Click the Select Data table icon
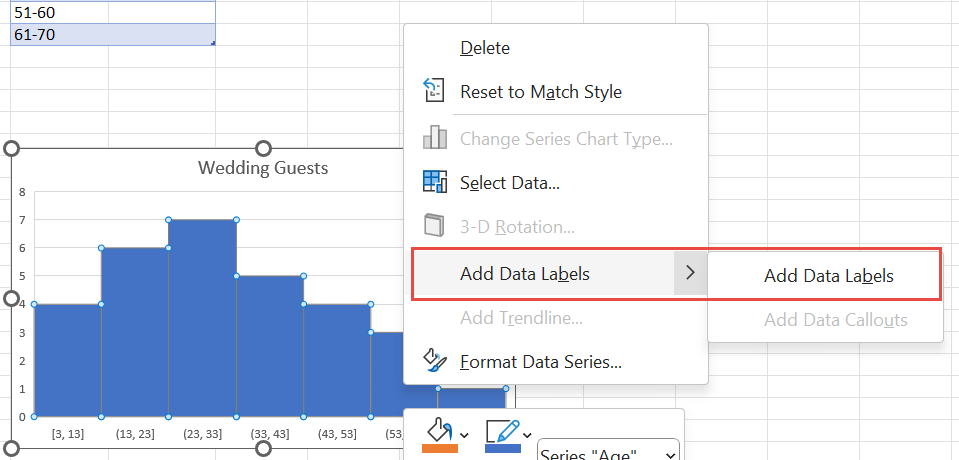This screenshot has height=460, width=959. click(x=435, y=182)
